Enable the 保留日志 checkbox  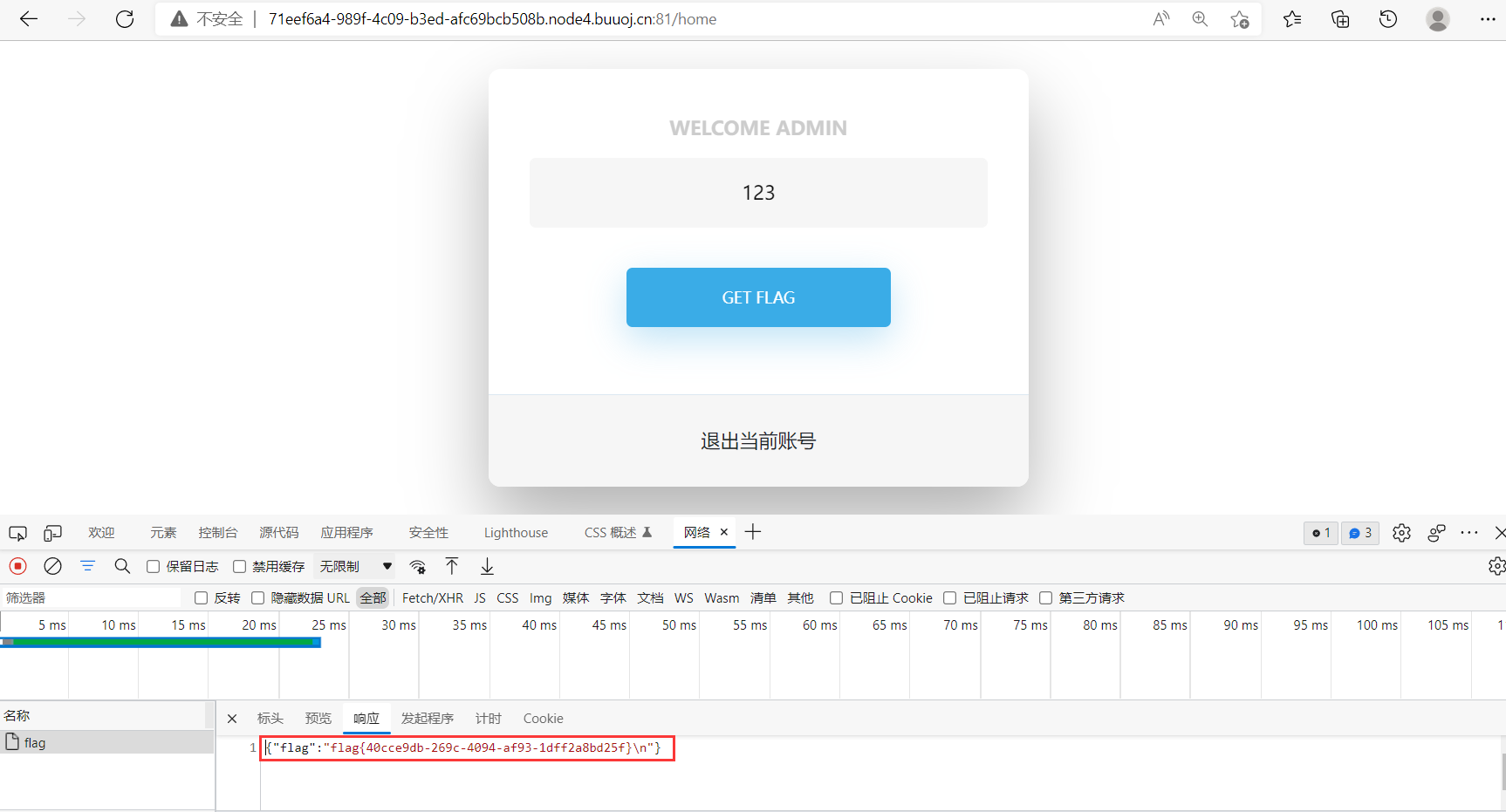pos(153,566)
